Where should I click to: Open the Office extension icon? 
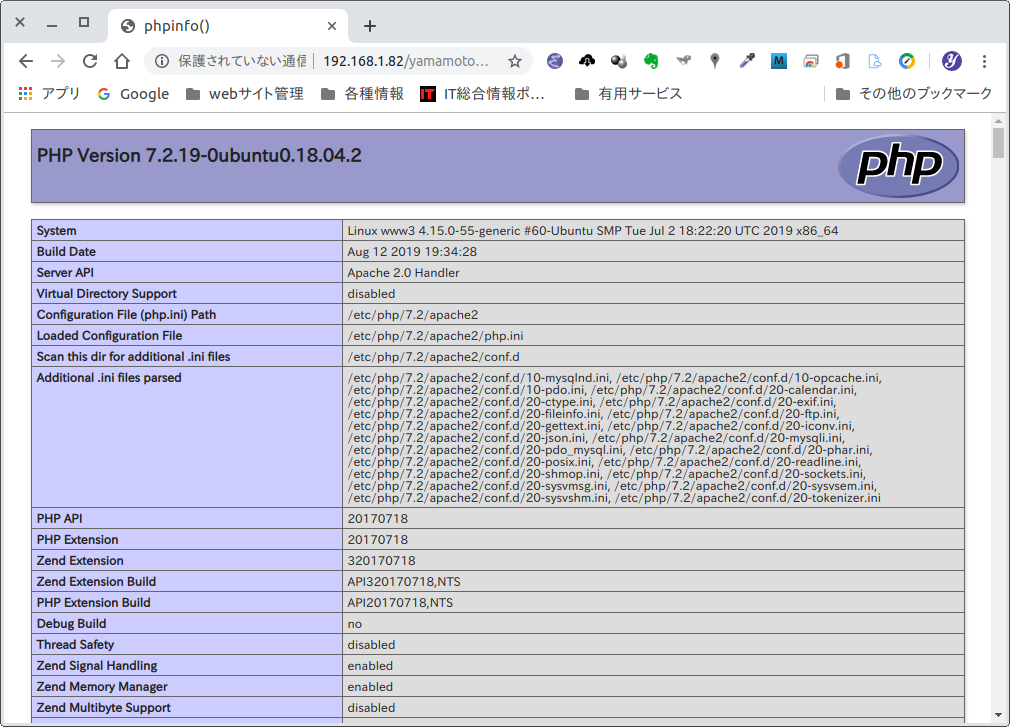tap(843, 61)
